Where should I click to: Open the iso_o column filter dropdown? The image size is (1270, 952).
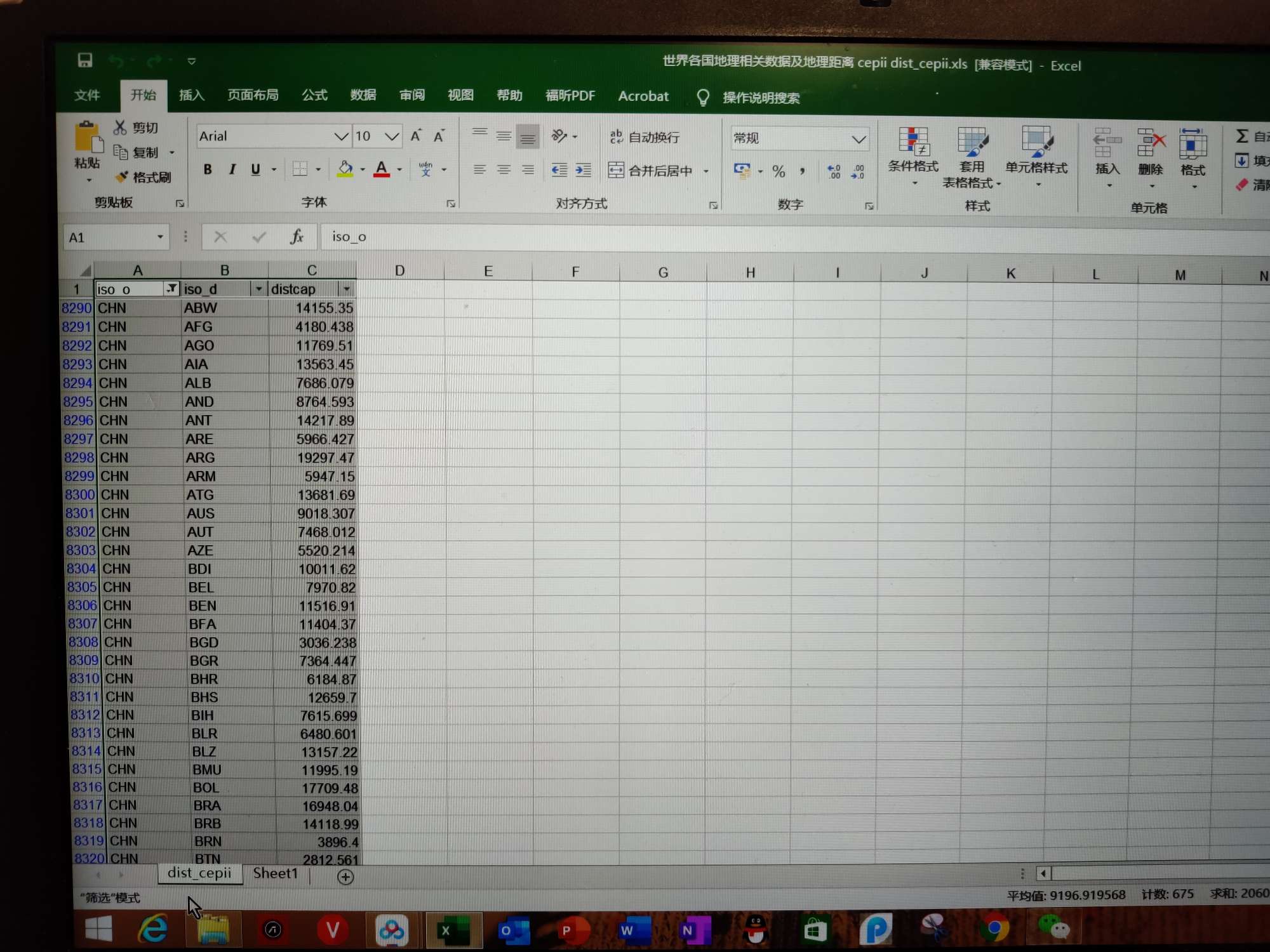click(171, 289)
